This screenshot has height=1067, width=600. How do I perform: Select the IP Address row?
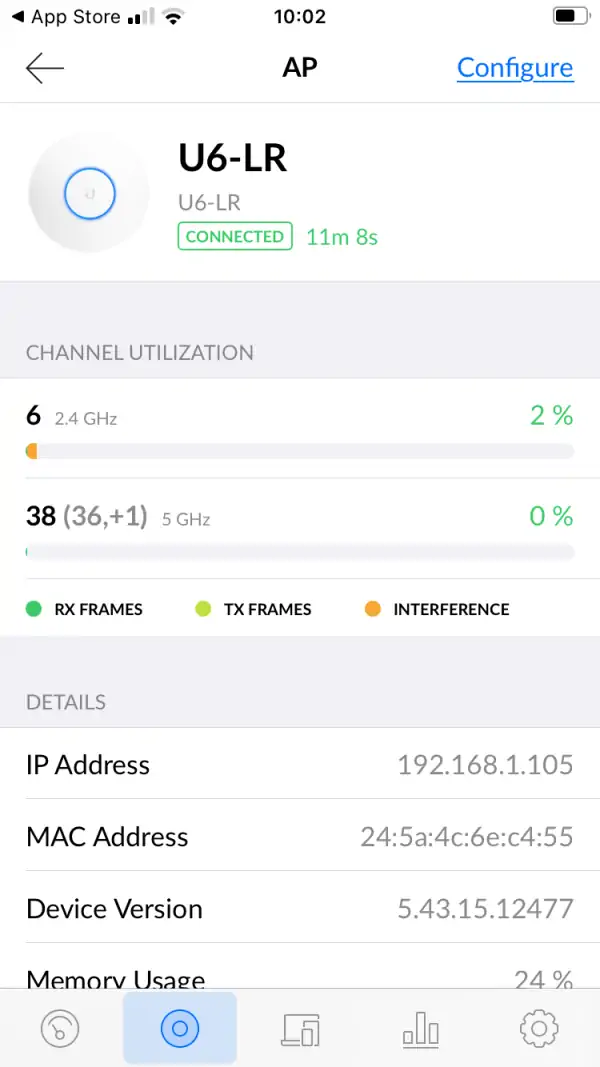coord(300,765)
